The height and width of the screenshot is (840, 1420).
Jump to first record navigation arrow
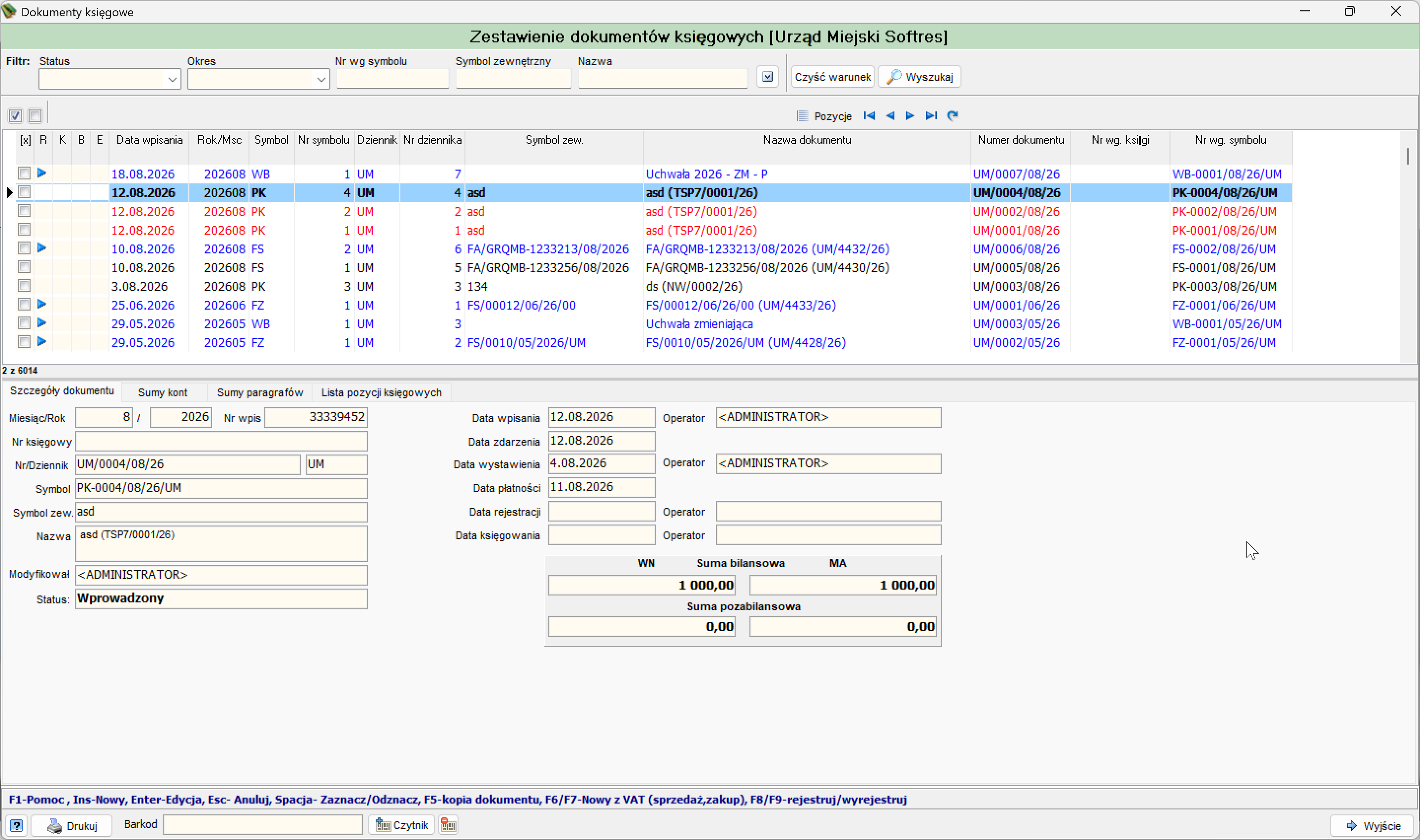869,116
